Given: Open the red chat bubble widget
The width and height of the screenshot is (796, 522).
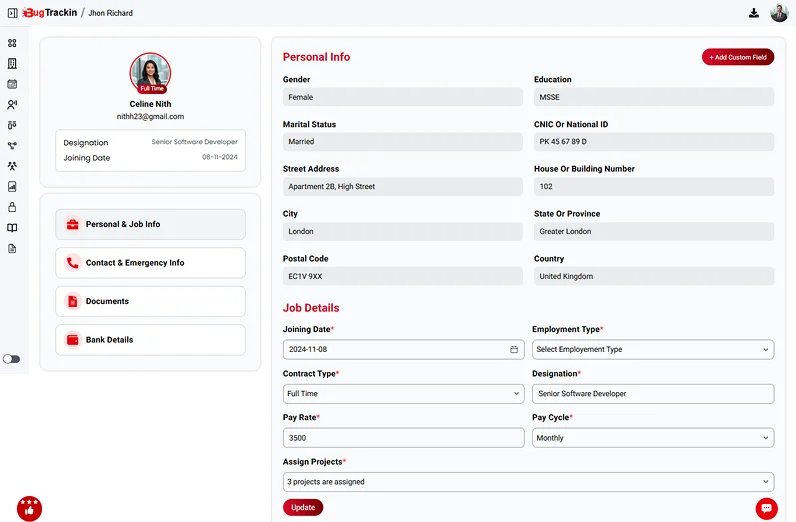Looking at the screenshot, I should click(x=767, y=508).
